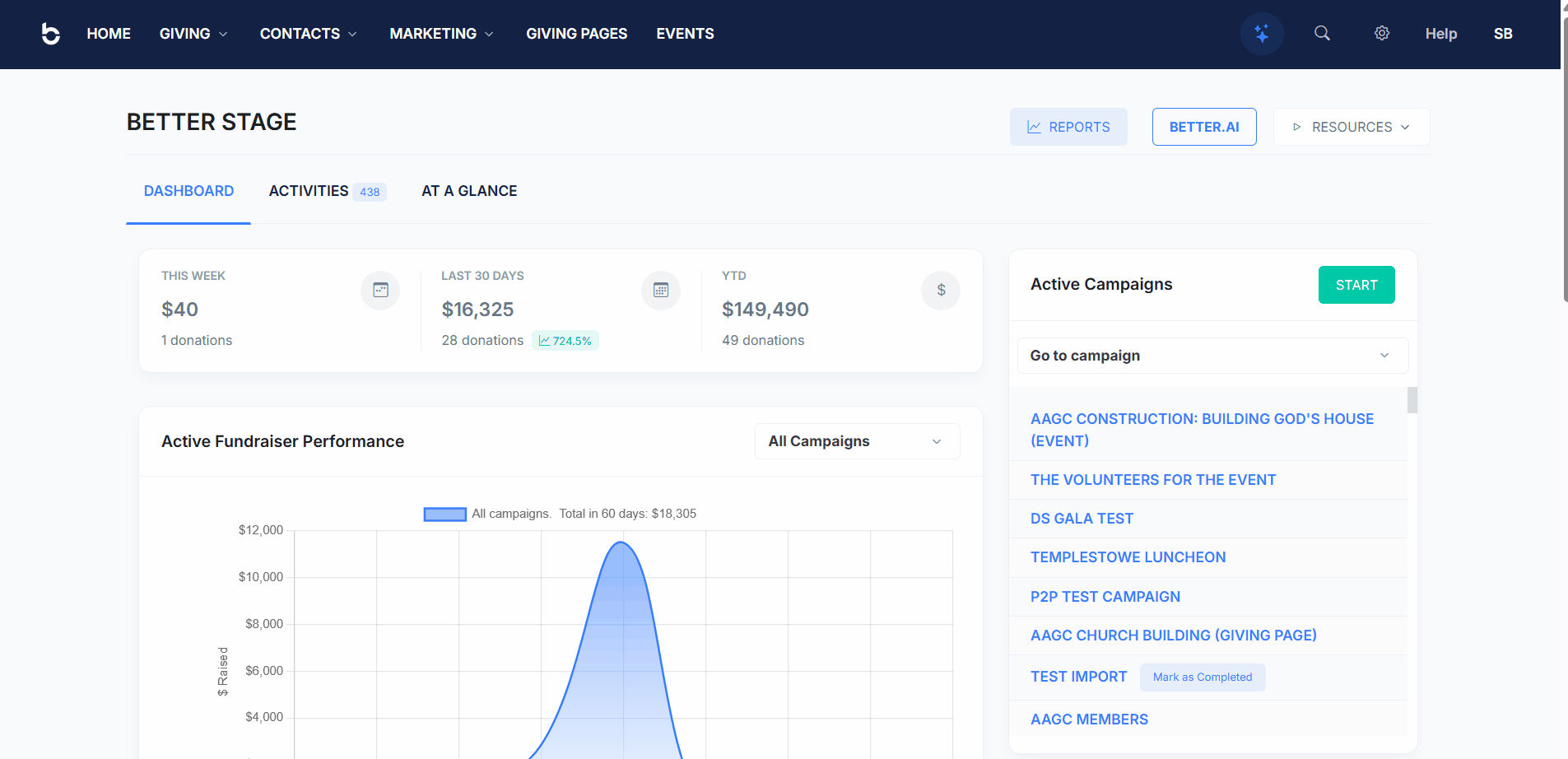Expand the Contacts menu
The image size is (1568, 759).
309,34
